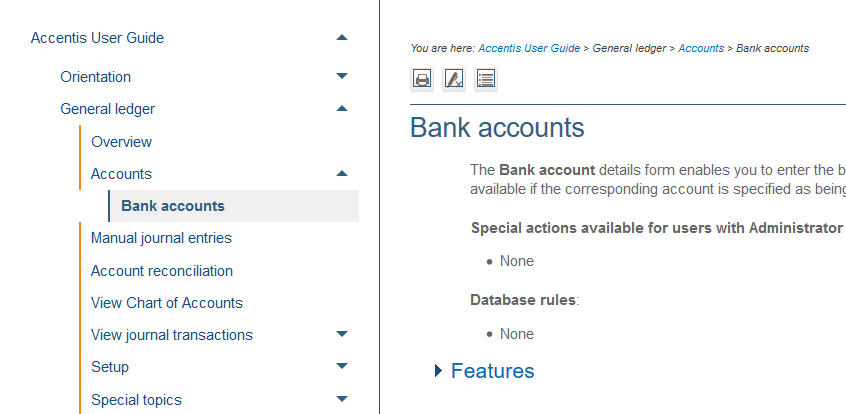Open the Features section link

click(493, 371)
